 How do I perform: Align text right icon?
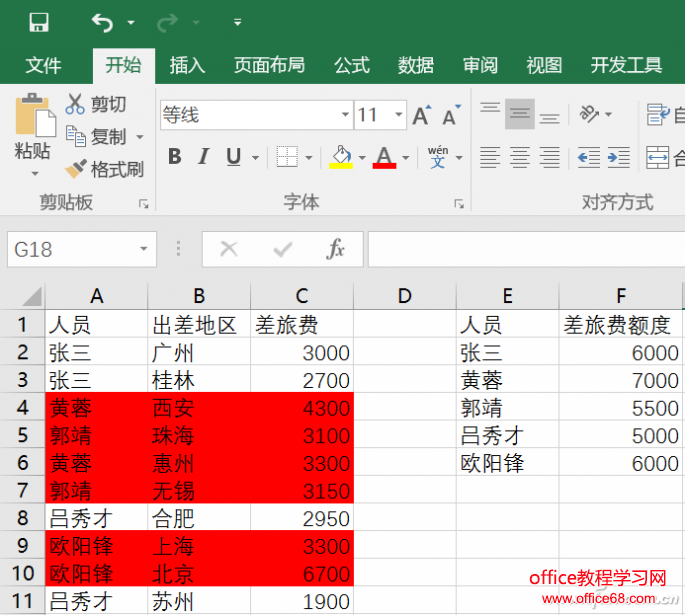[x=550, y=157]
